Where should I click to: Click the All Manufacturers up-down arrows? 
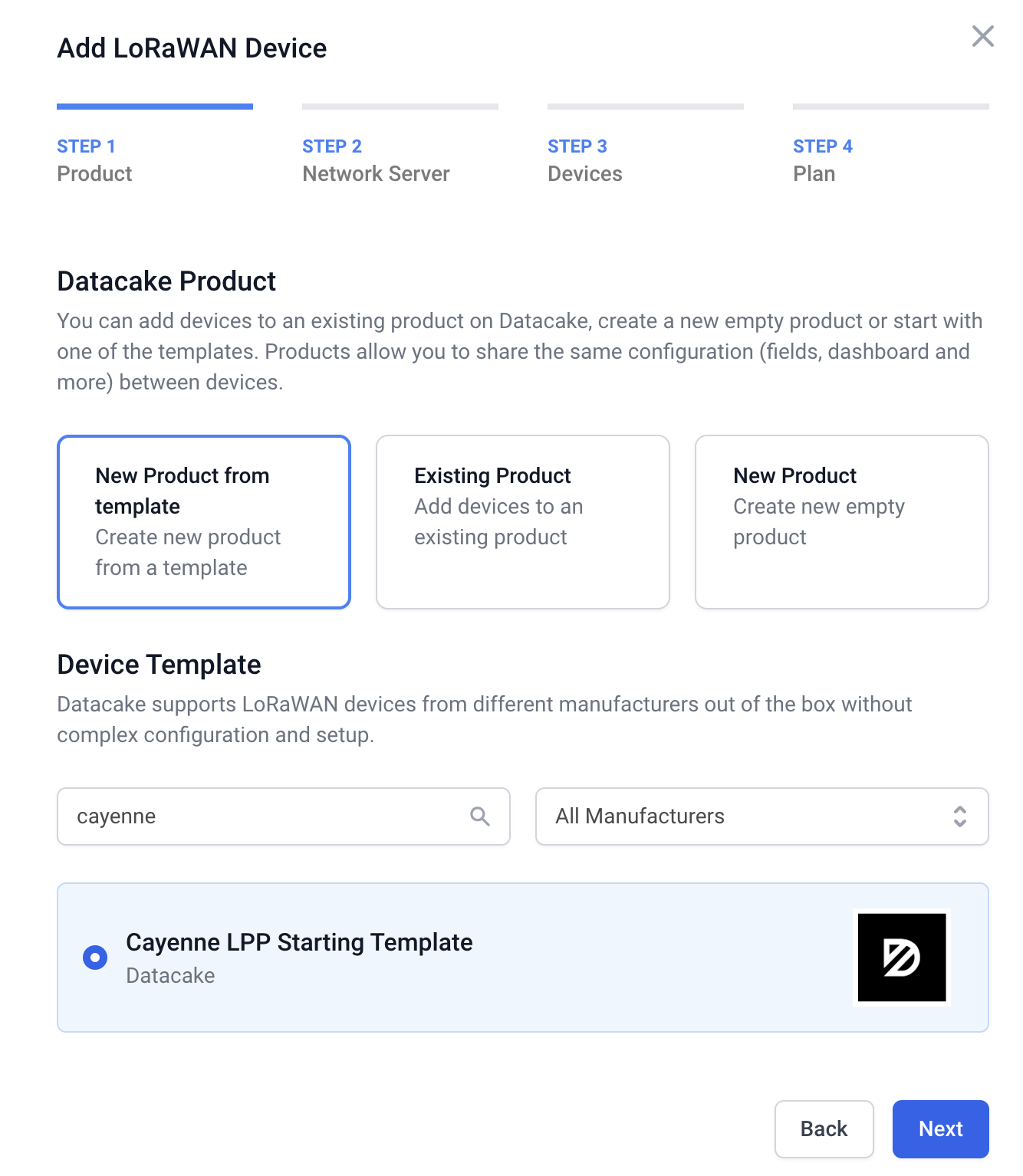(959, 816)
